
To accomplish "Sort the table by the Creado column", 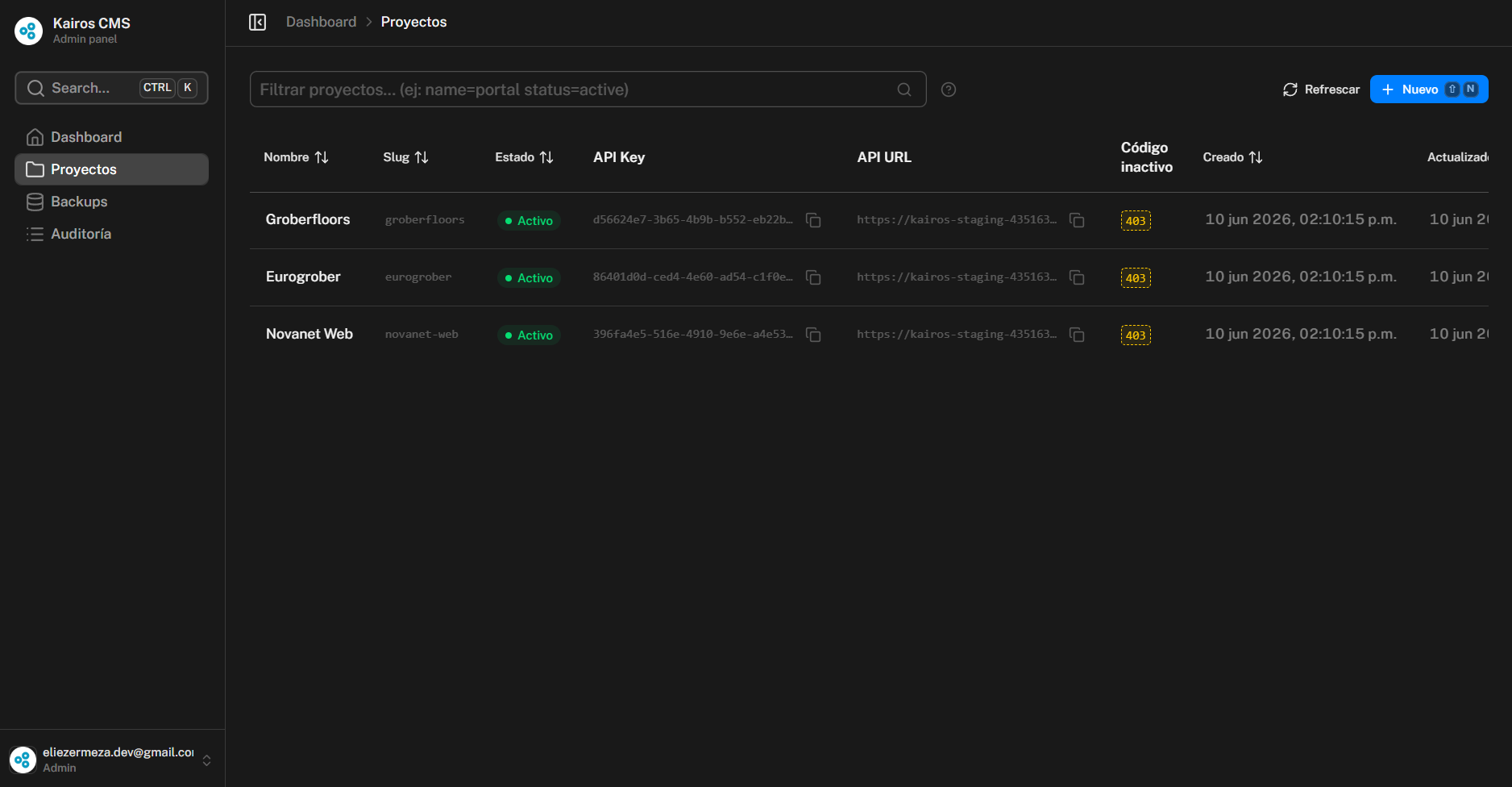I will (1232, 157).
